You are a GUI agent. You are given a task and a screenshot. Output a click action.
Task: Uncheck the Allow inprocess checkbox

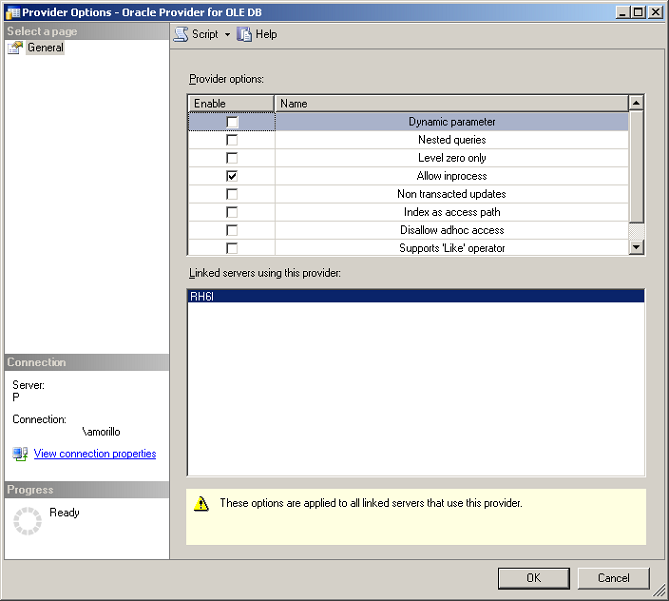[x=232, y=176]
